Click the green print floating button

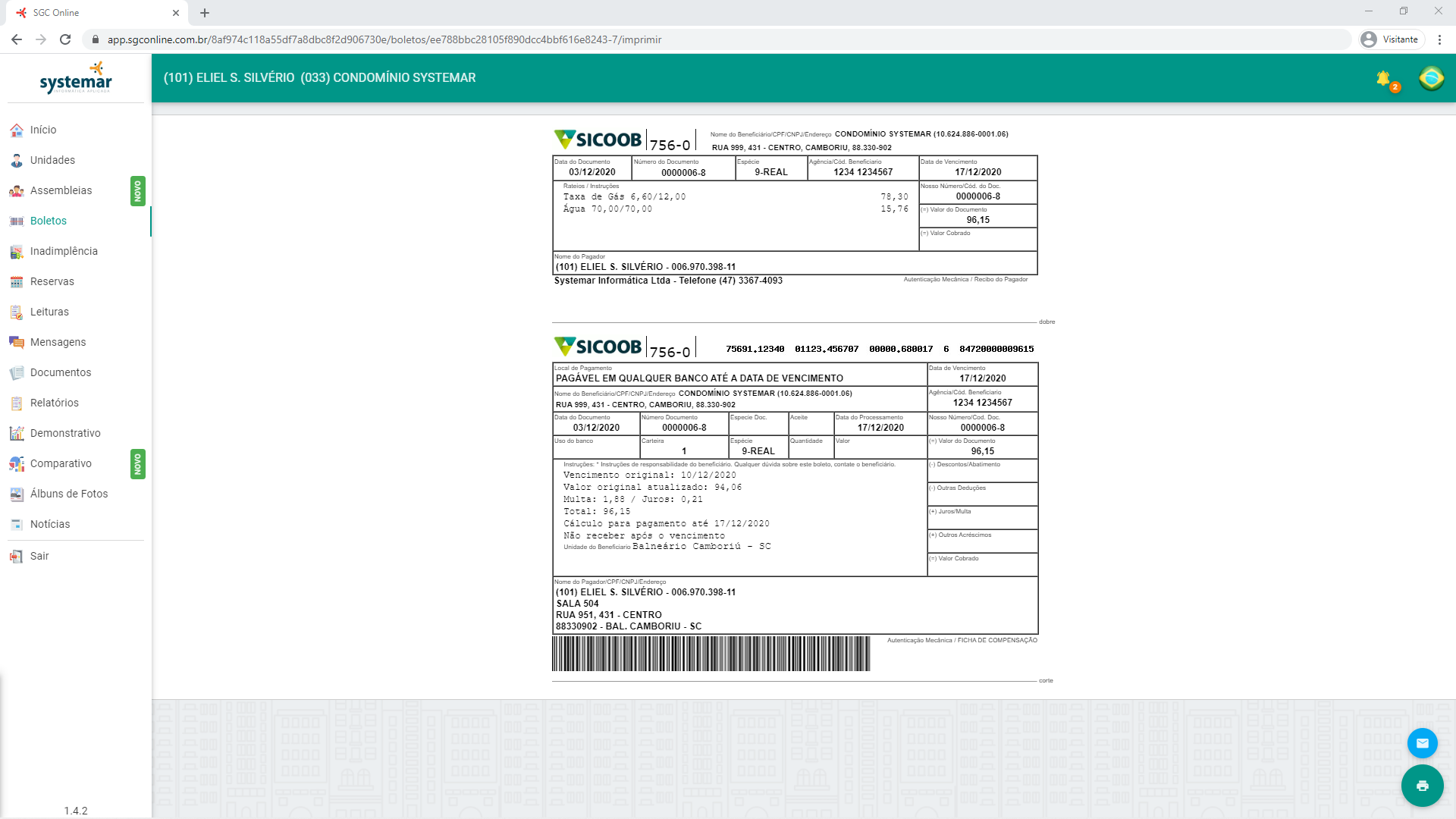tap(1423, 786)
